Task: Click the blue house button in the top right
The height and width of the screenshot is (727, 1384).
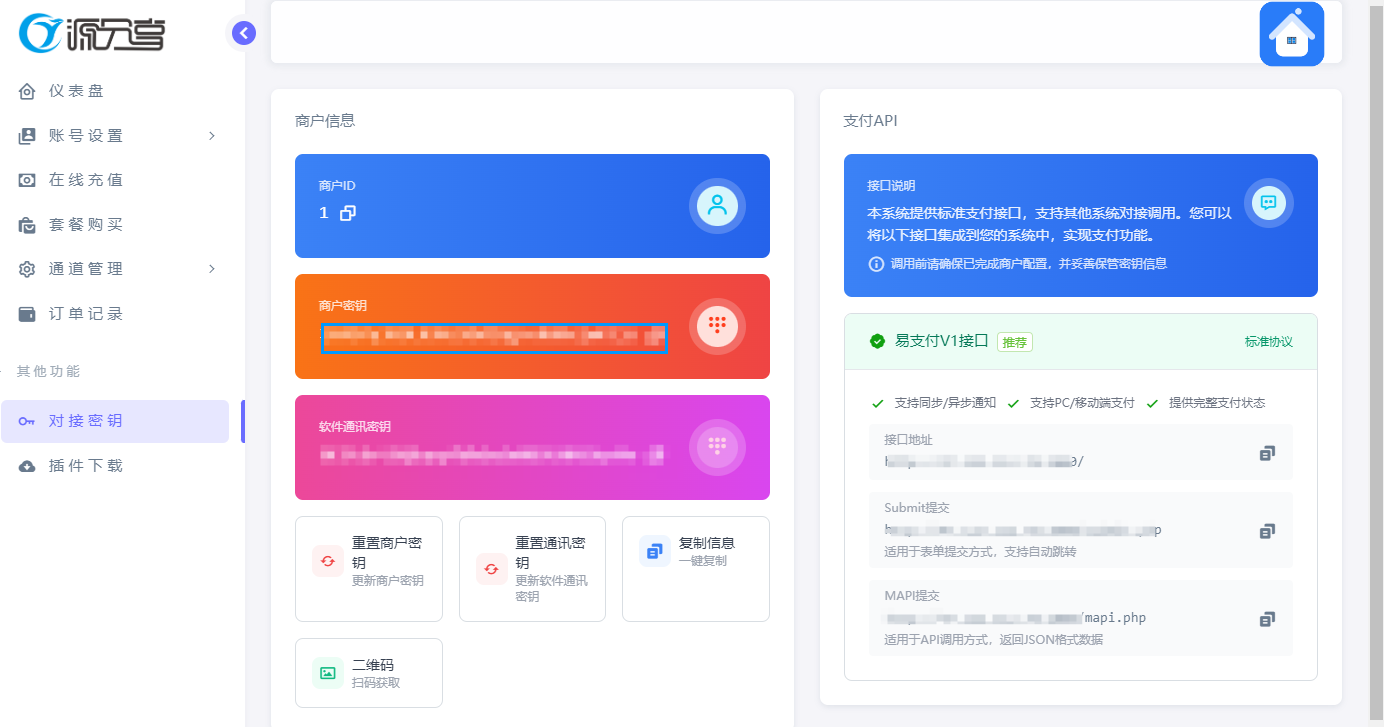Action: (x=1291, y=34)
